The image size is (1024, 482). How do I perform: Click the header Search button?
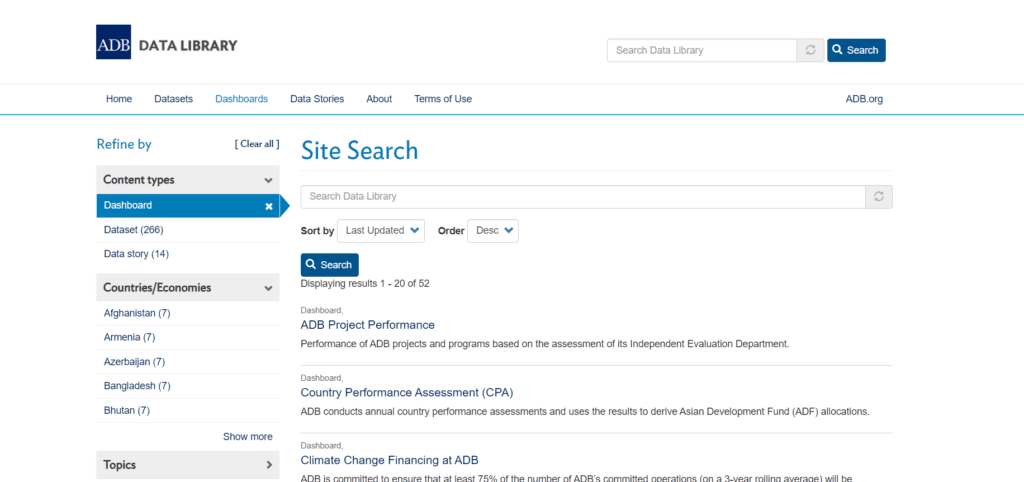856,50
